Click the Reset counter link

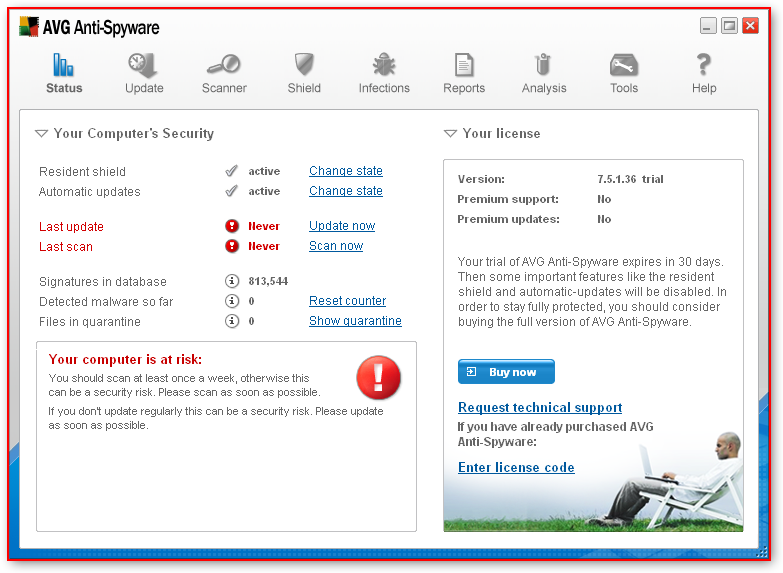[348, 301]
